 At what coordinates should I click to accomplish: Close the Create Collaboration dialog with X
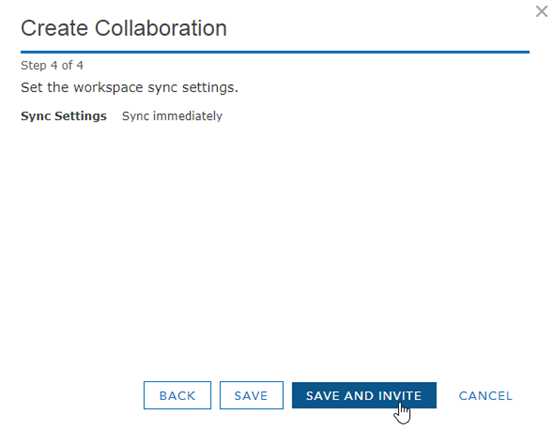pos(541,11)
